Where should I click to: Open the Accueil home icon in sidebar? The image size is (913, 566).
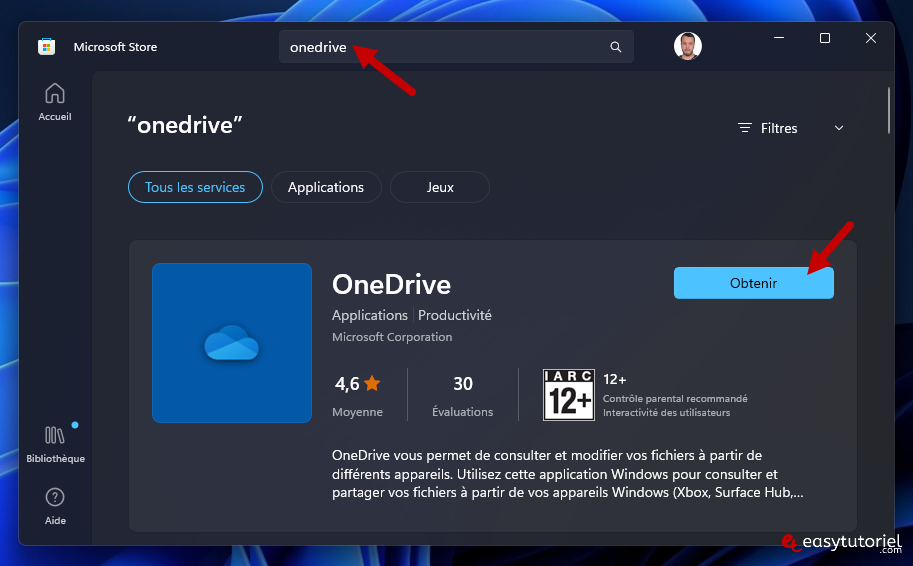pyautogui.click(x=55, y=94)
